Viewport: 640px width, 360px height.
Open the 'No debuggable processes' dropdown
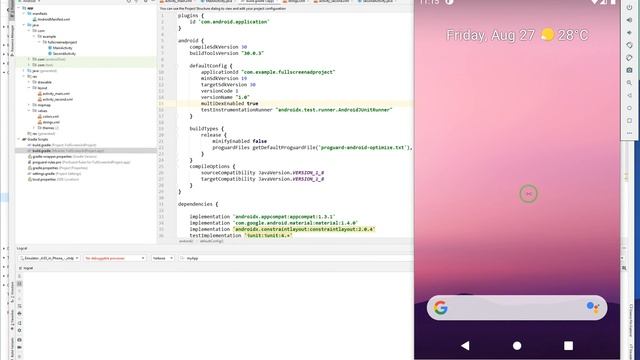(115, 258)
